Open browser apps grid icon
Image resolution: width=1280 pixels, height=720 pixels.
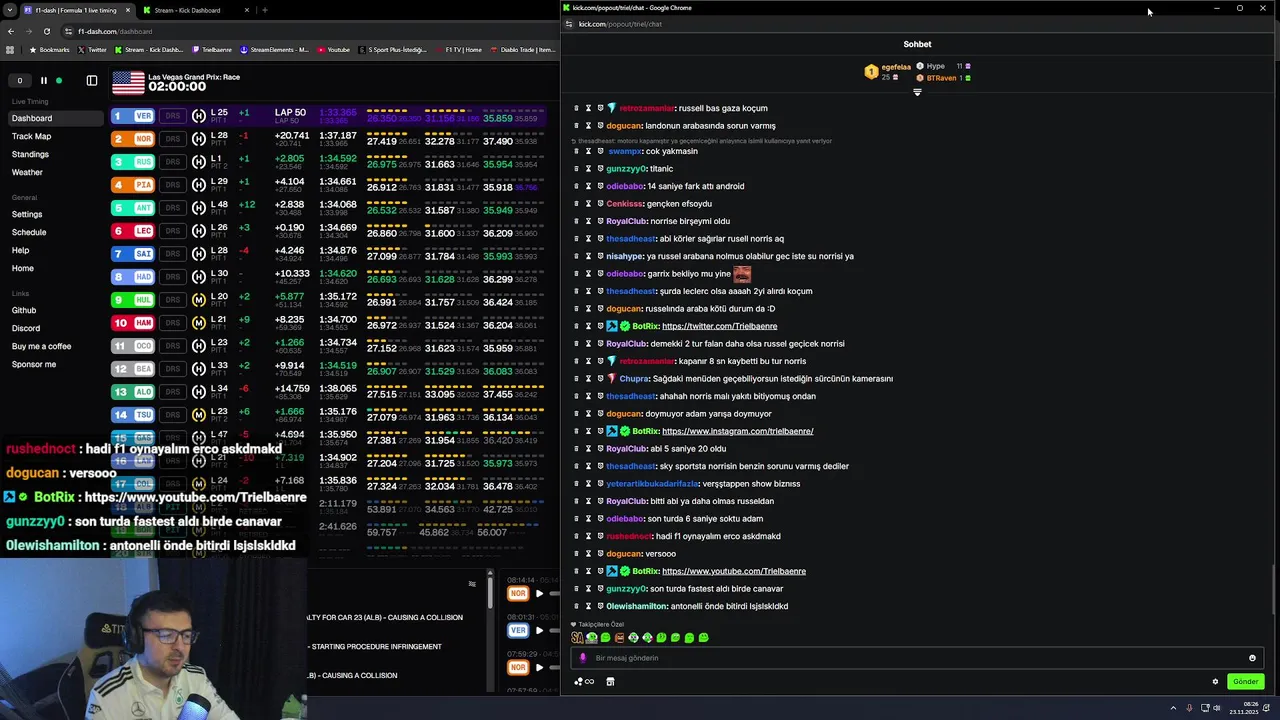pyautogui.click(x=10, y=49)
